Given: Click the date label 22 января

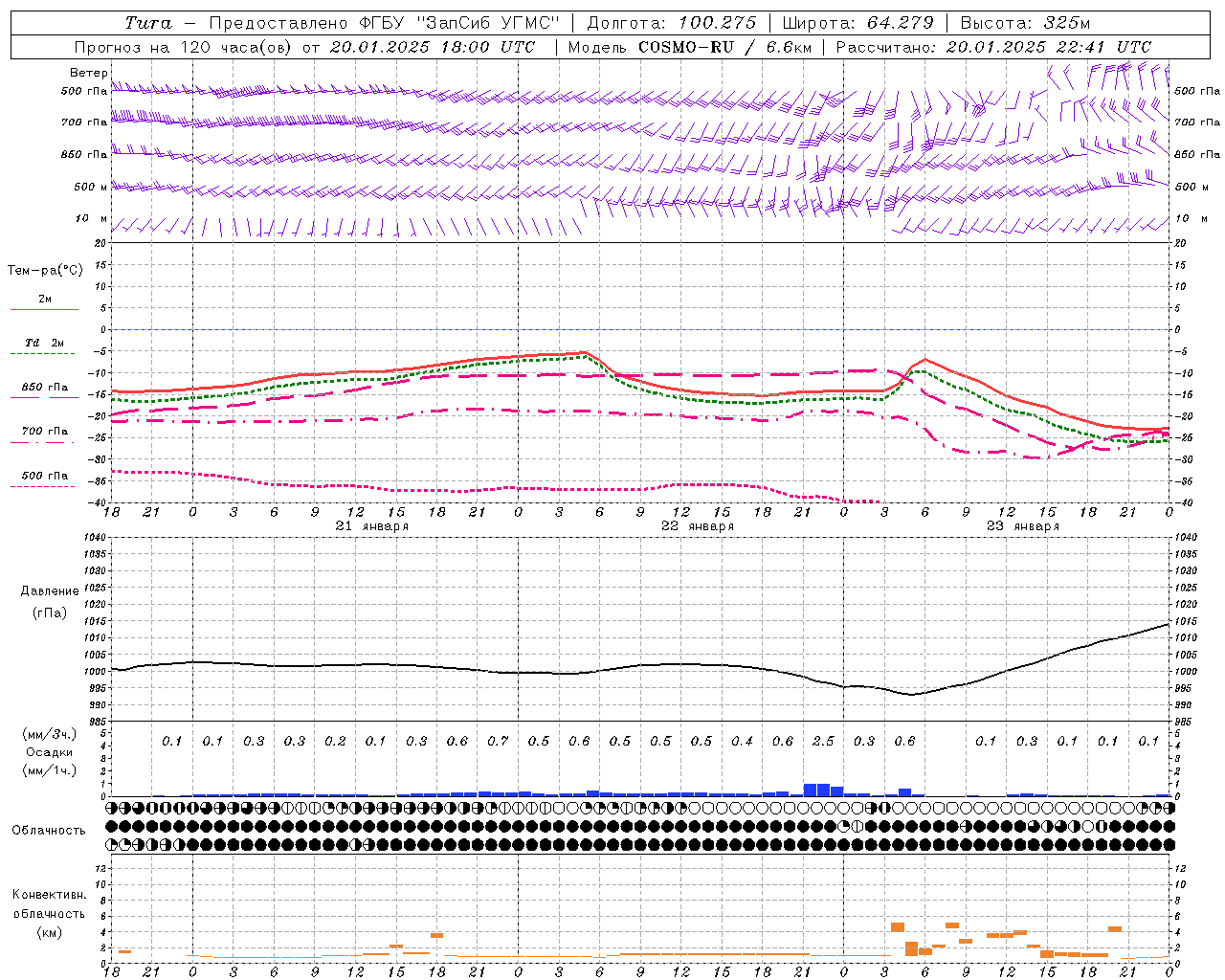Looking at the screenshot, I should click(698, 526).
